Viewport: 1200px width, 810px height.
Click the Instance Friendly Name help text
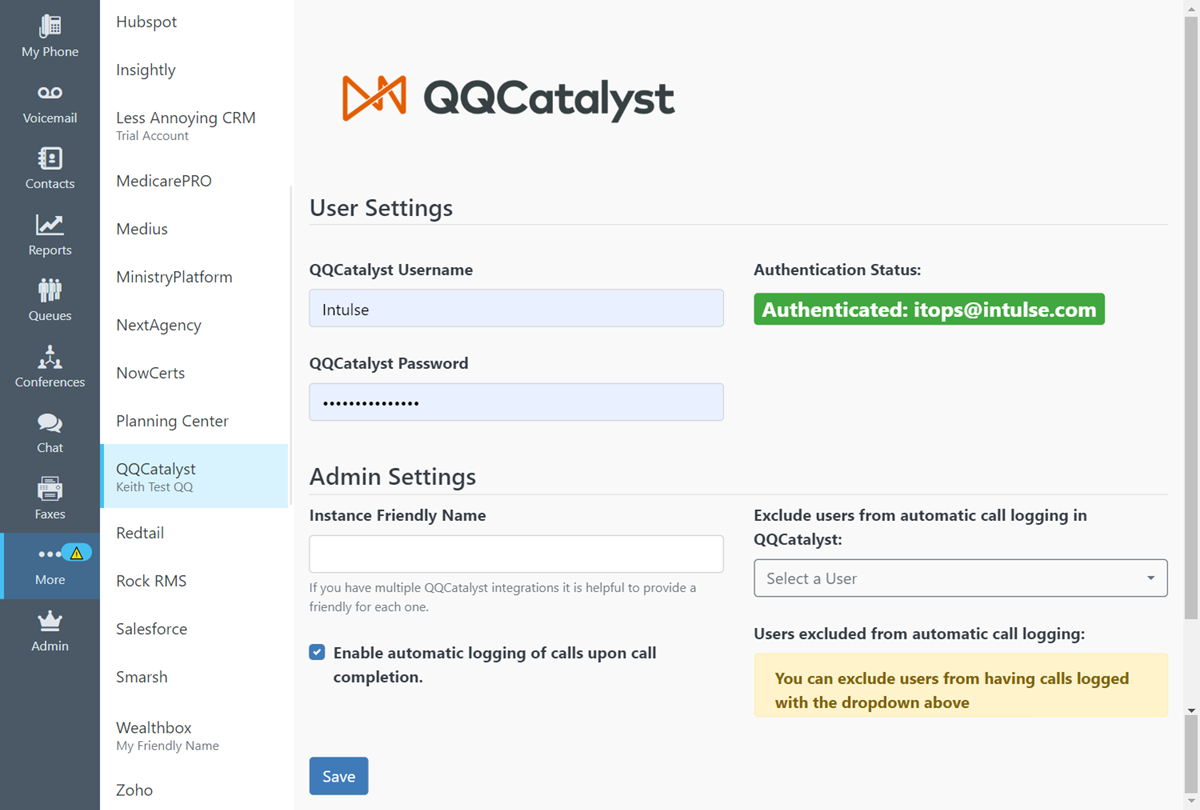(502, 597)
